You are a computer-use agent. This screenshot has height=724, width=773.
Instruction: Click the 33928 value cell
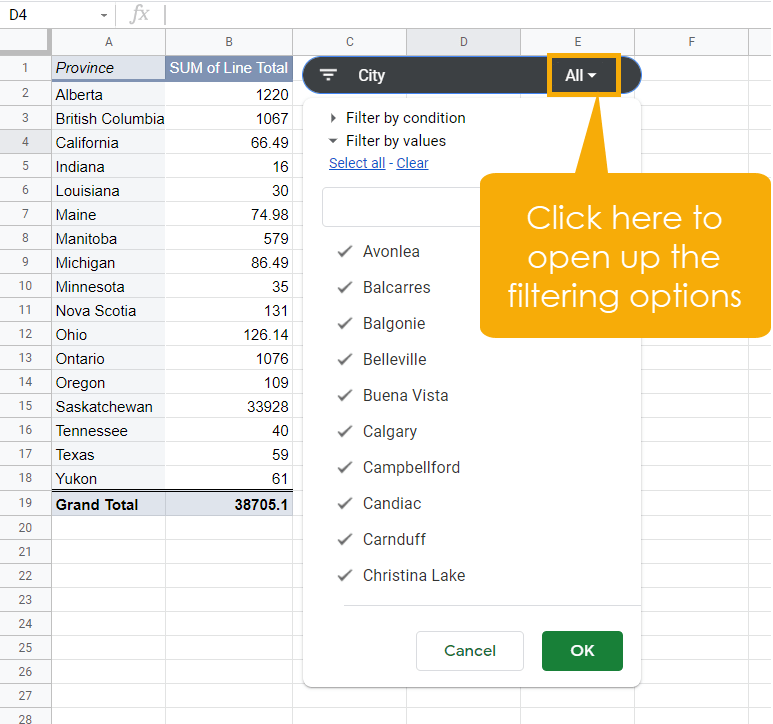coord(229,407)
